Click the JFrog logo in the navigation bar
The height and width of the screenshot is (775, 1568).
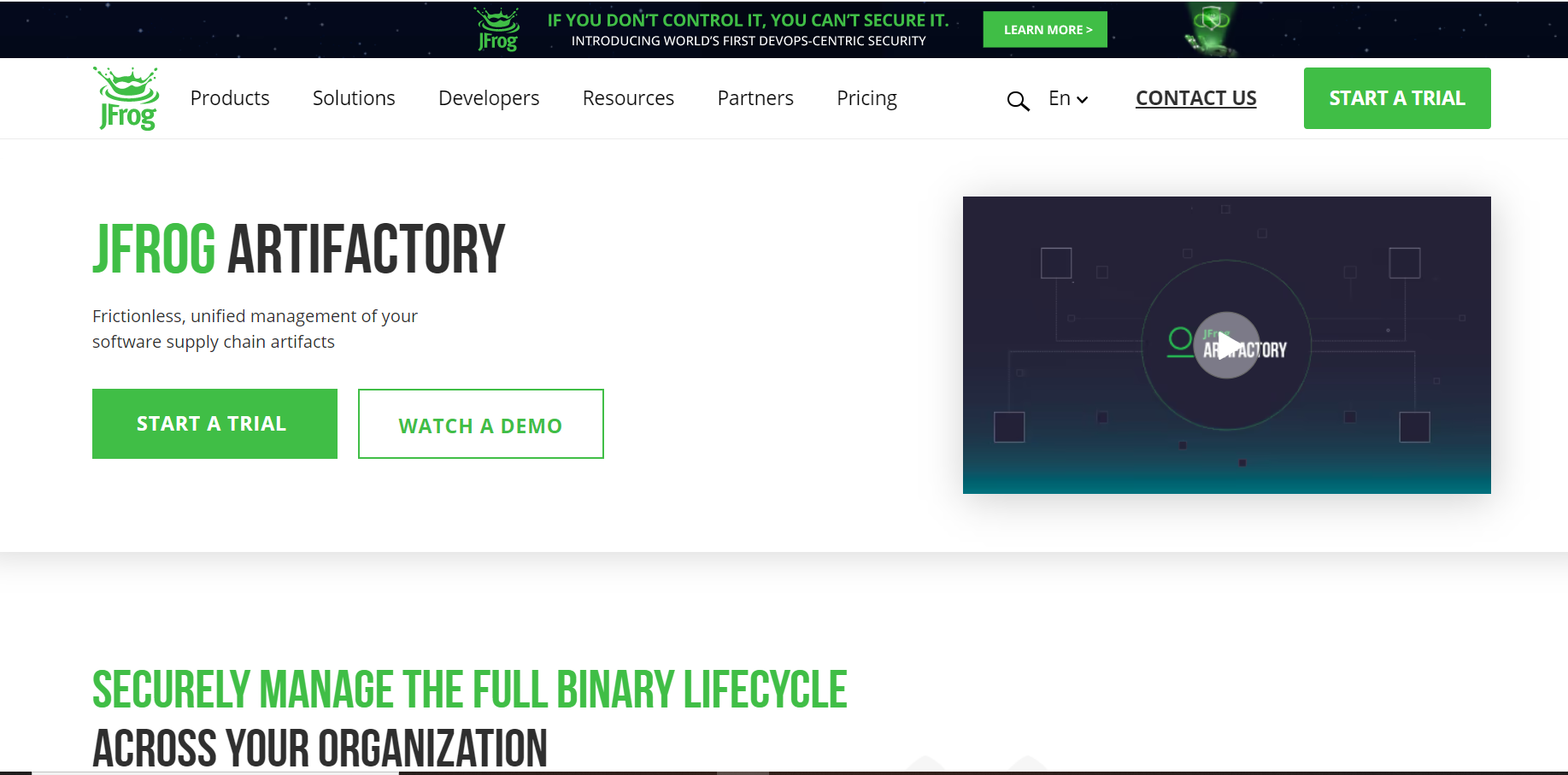point(126,98)
